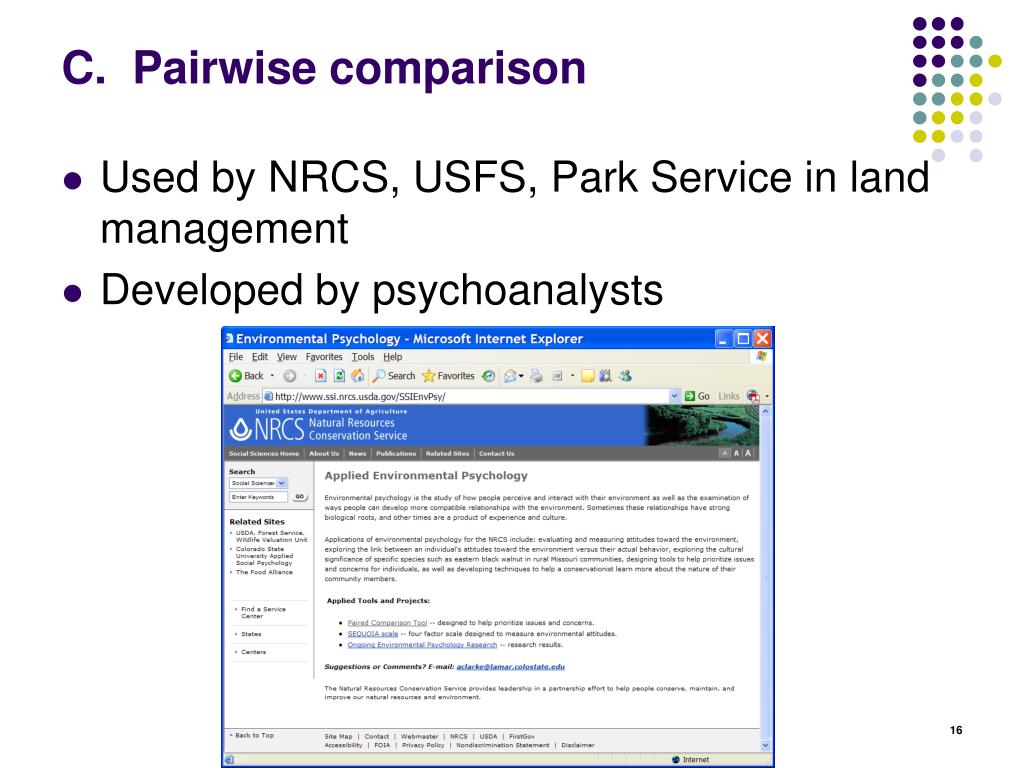Open the Social Sciences search scope dropdown
Image resolution: width=1024 pixels, height=768 pixels.
click(281, 483)
